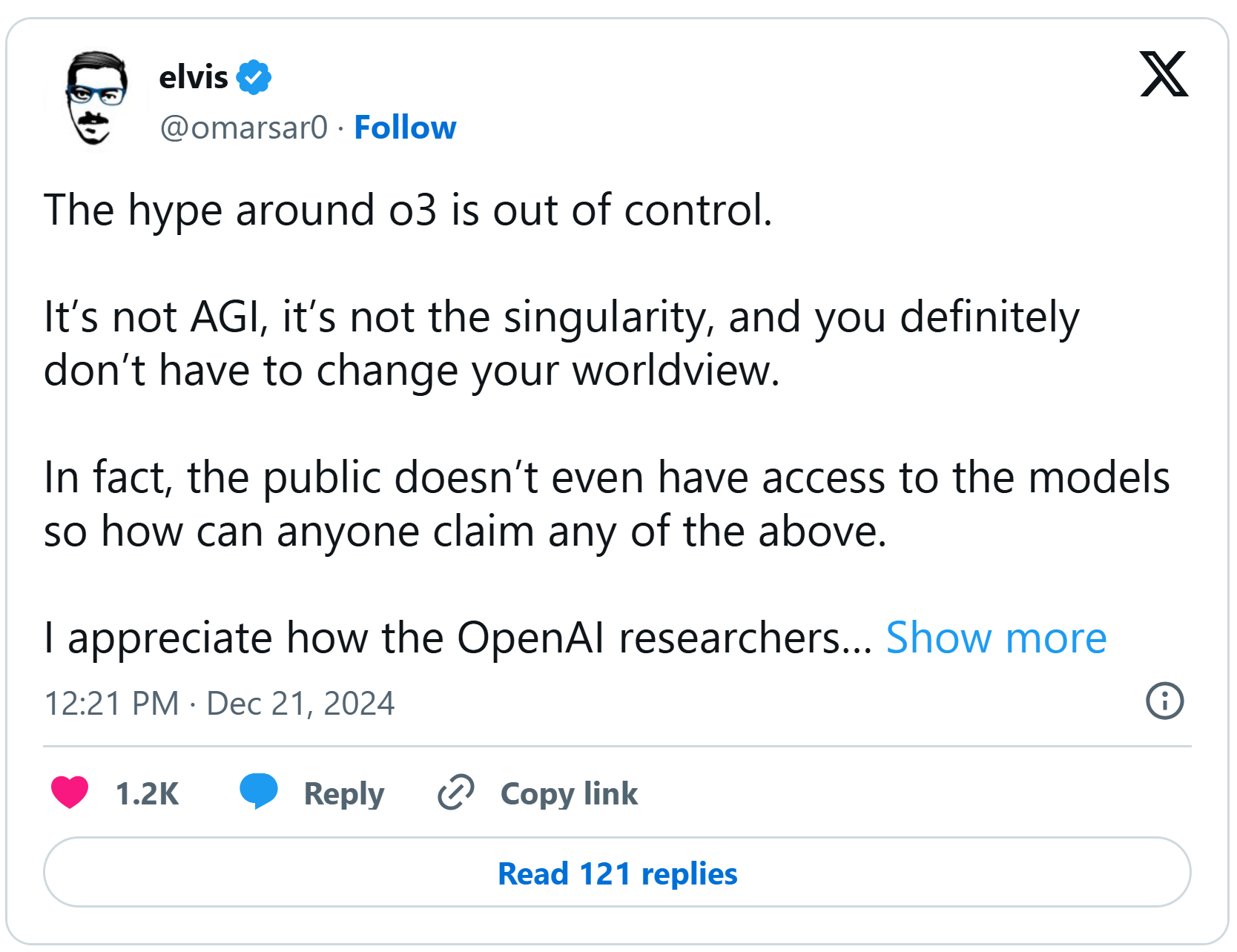
Task: Open elvis's profile avatar
Action: [x=96, y=98]
